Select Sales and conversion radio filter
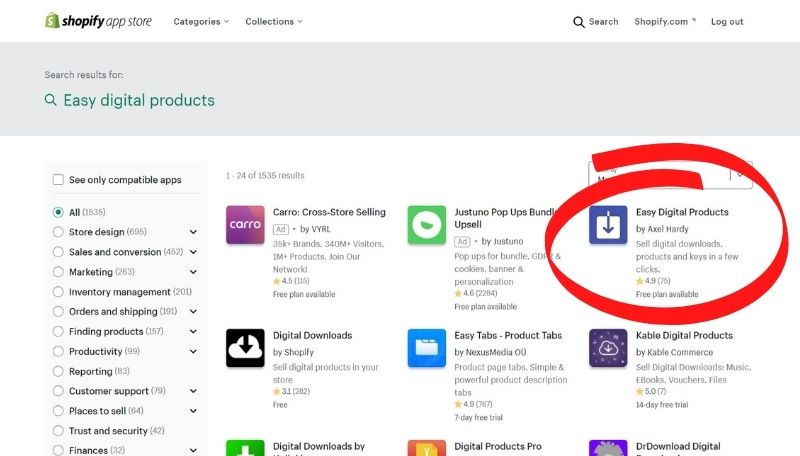The height and width of the screenshot is (456, 800). (x=58, y=251)
